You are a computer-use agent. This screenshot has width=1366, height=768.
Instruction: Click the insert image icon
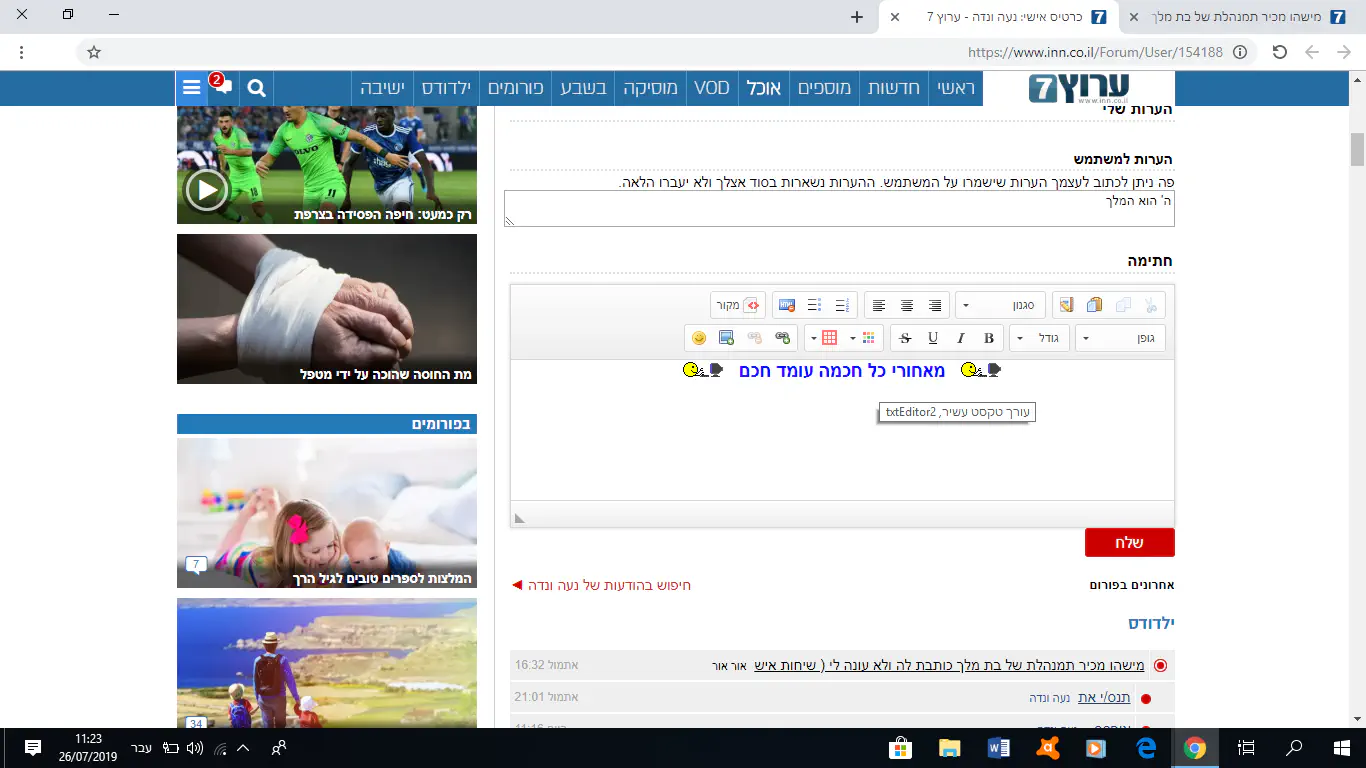coord(726,338)
